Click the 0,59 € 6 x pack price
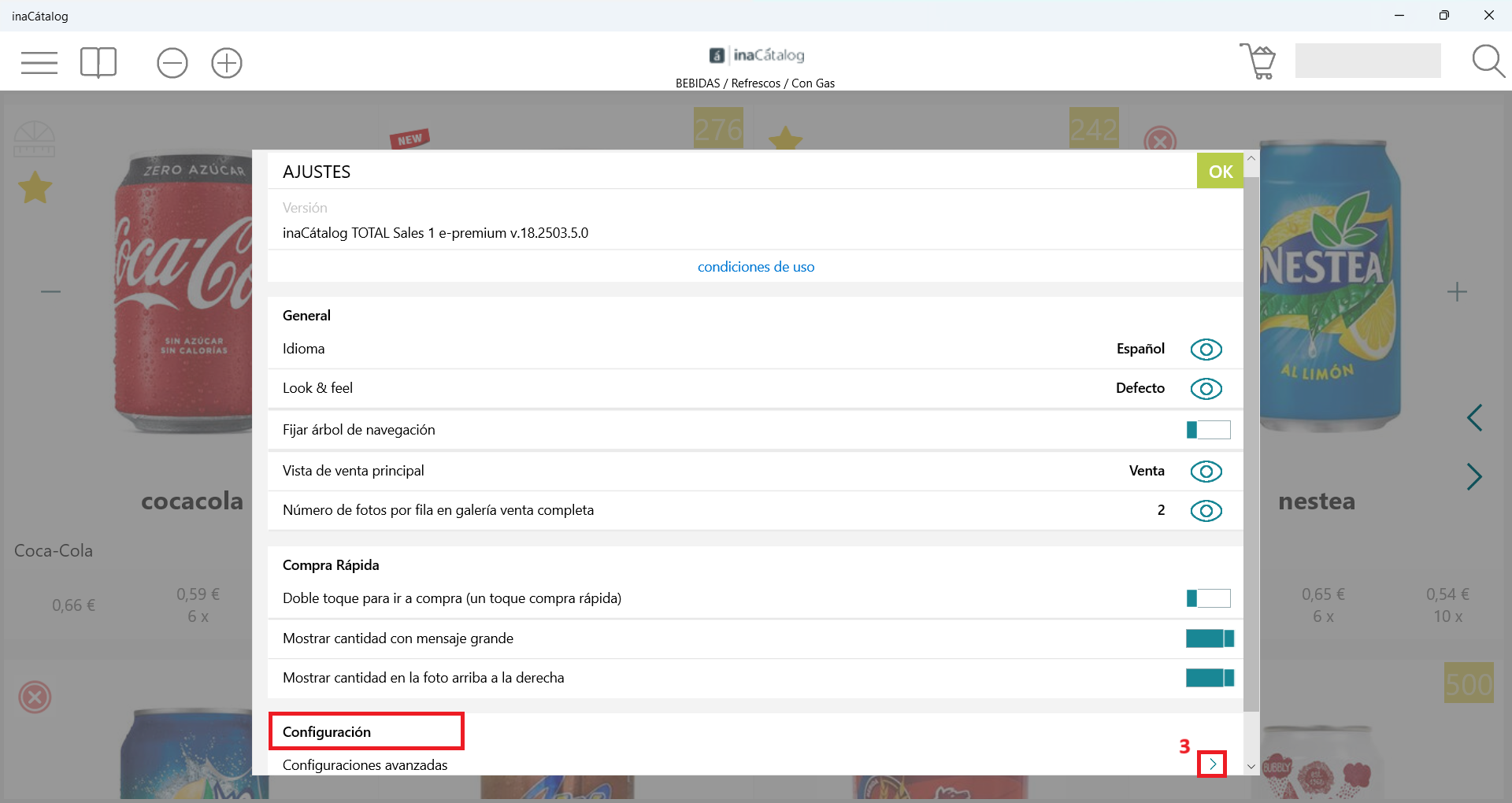The width and height of the screenshot is (1512, 803). tap(198, 605)
